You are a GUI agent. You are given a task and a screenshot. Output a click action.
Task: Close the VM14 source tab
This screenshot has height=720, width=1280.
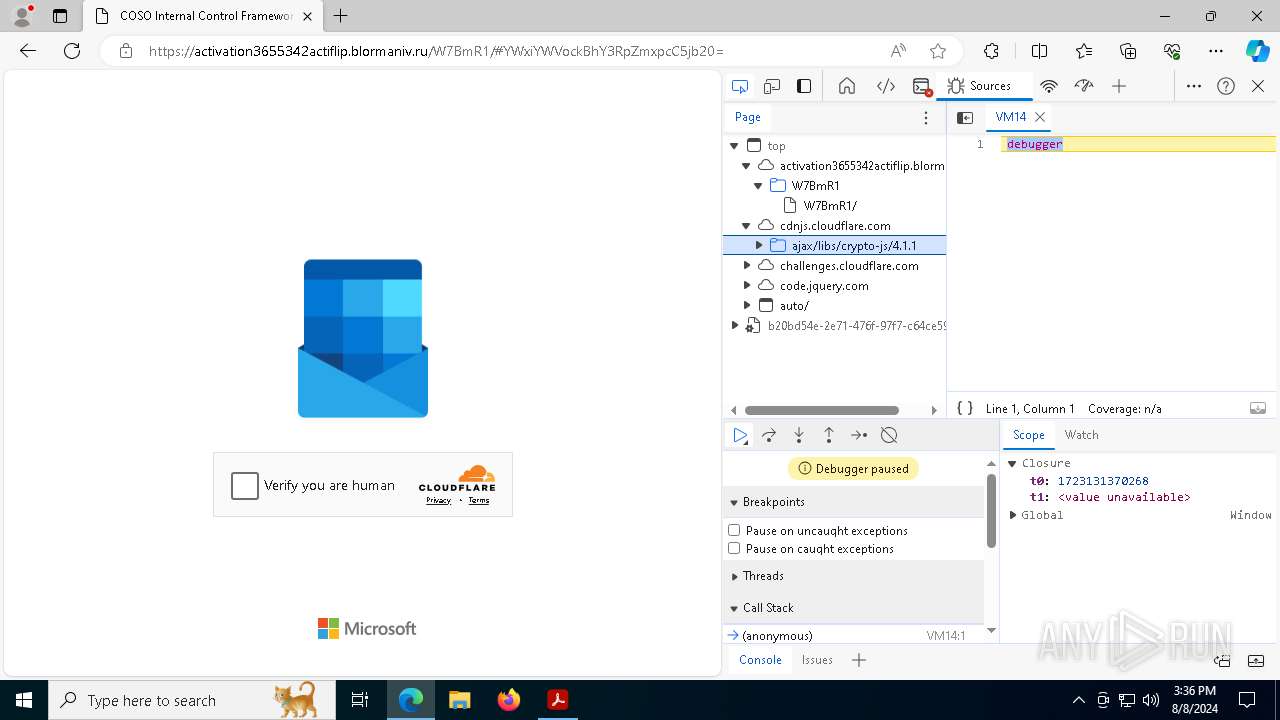pos(1040,117)
